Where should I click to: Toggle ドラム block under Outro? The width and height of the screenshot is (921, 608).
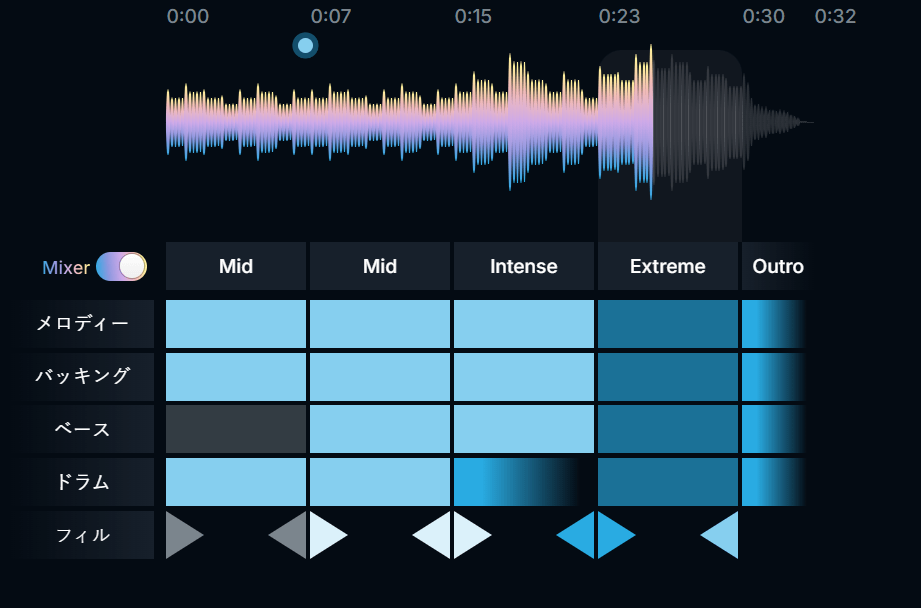point(773,482)
